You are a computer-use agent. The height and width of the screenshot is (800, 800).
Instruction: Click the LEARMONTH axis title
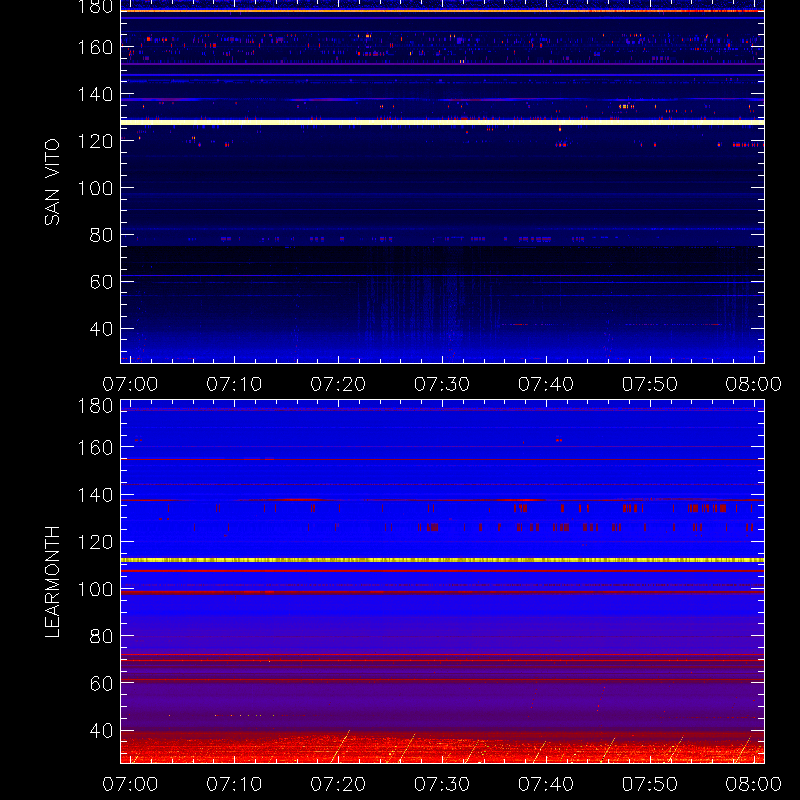[x=52, y=582]
